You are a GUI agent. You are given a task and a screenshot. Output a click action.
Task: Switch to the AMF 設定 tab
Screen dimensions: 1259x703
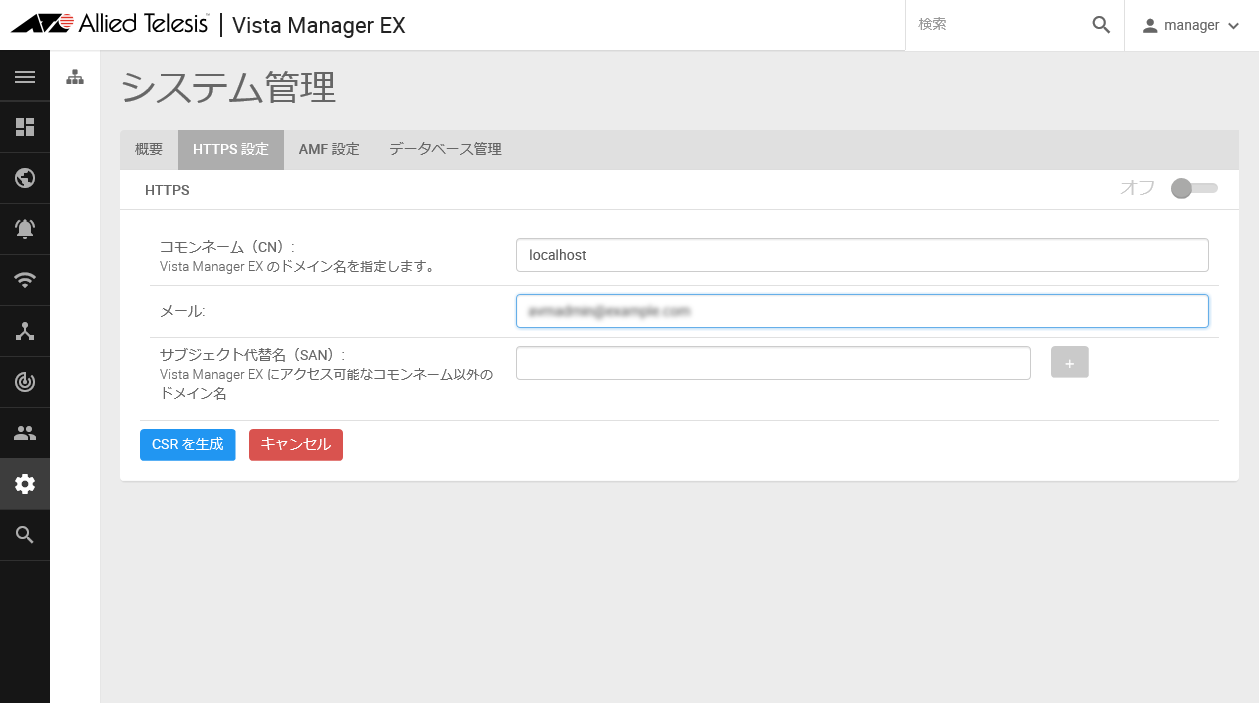coord(329,150)
